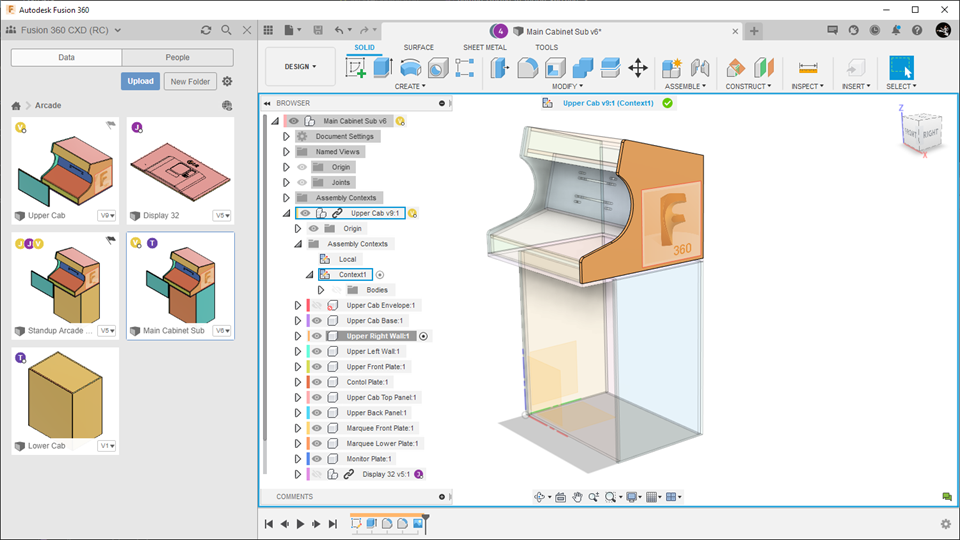The image size is (960, 540).
Task: Click the Create Sketch tool icon
Action: pos(356,68)
